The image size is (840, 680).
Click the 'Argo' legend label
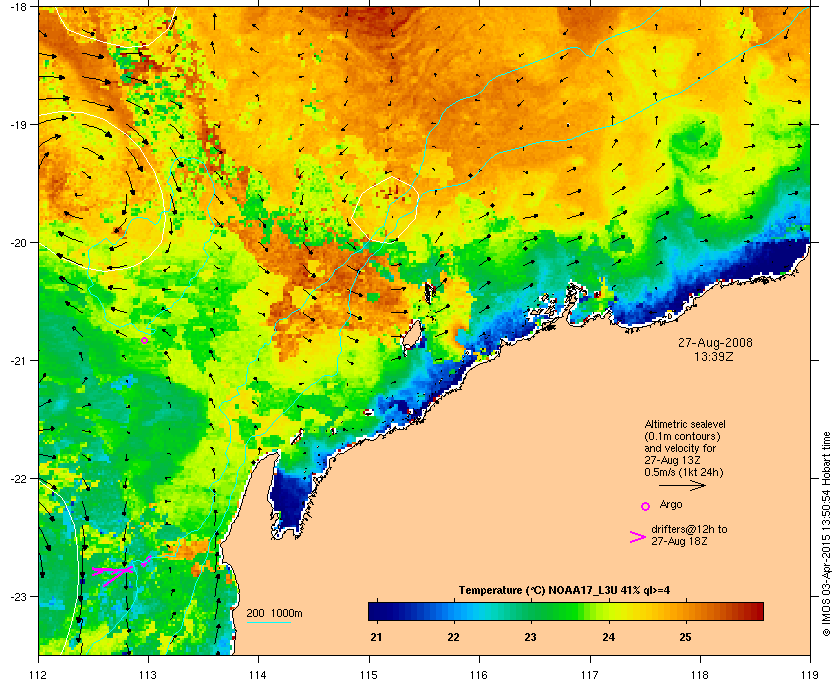671,505
